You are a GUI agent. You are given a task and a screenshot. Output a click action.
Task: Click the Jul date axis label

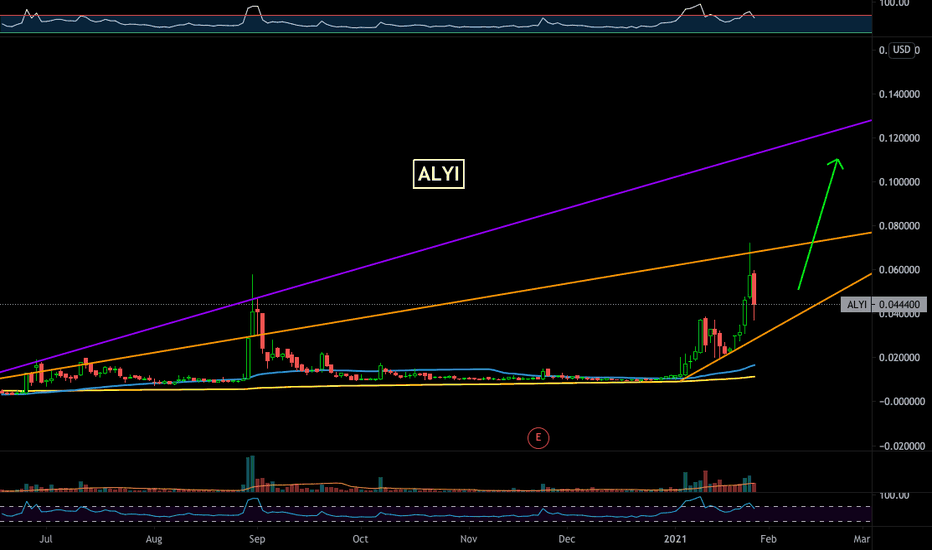tap(46, 539)
